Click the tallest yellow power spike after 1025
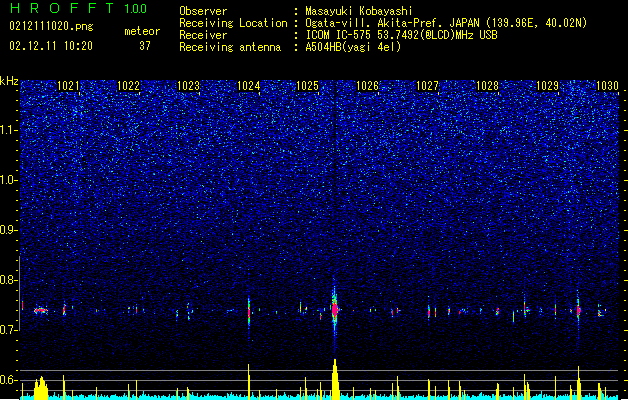This screenshot has width=629, height=400. (x=335, y=379)
